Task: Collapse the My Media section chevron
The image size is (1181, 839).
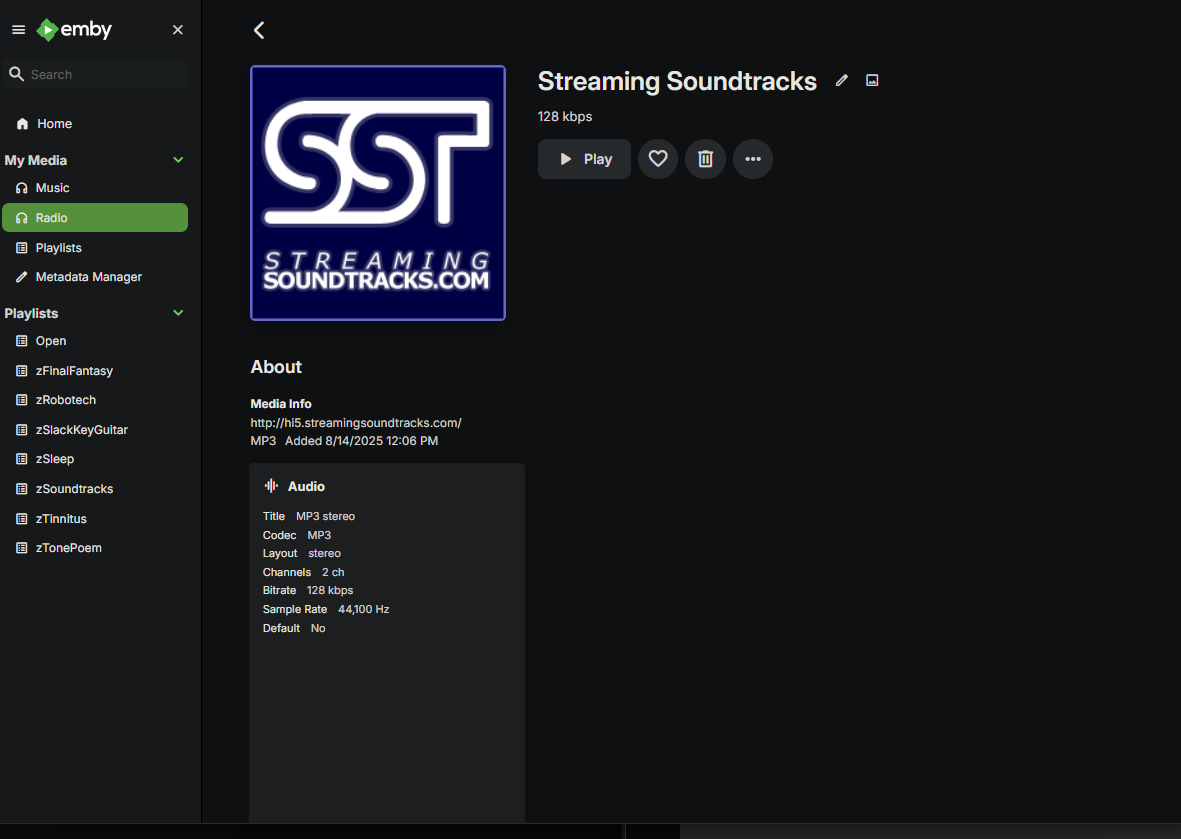Action: [x=179, y=160]
